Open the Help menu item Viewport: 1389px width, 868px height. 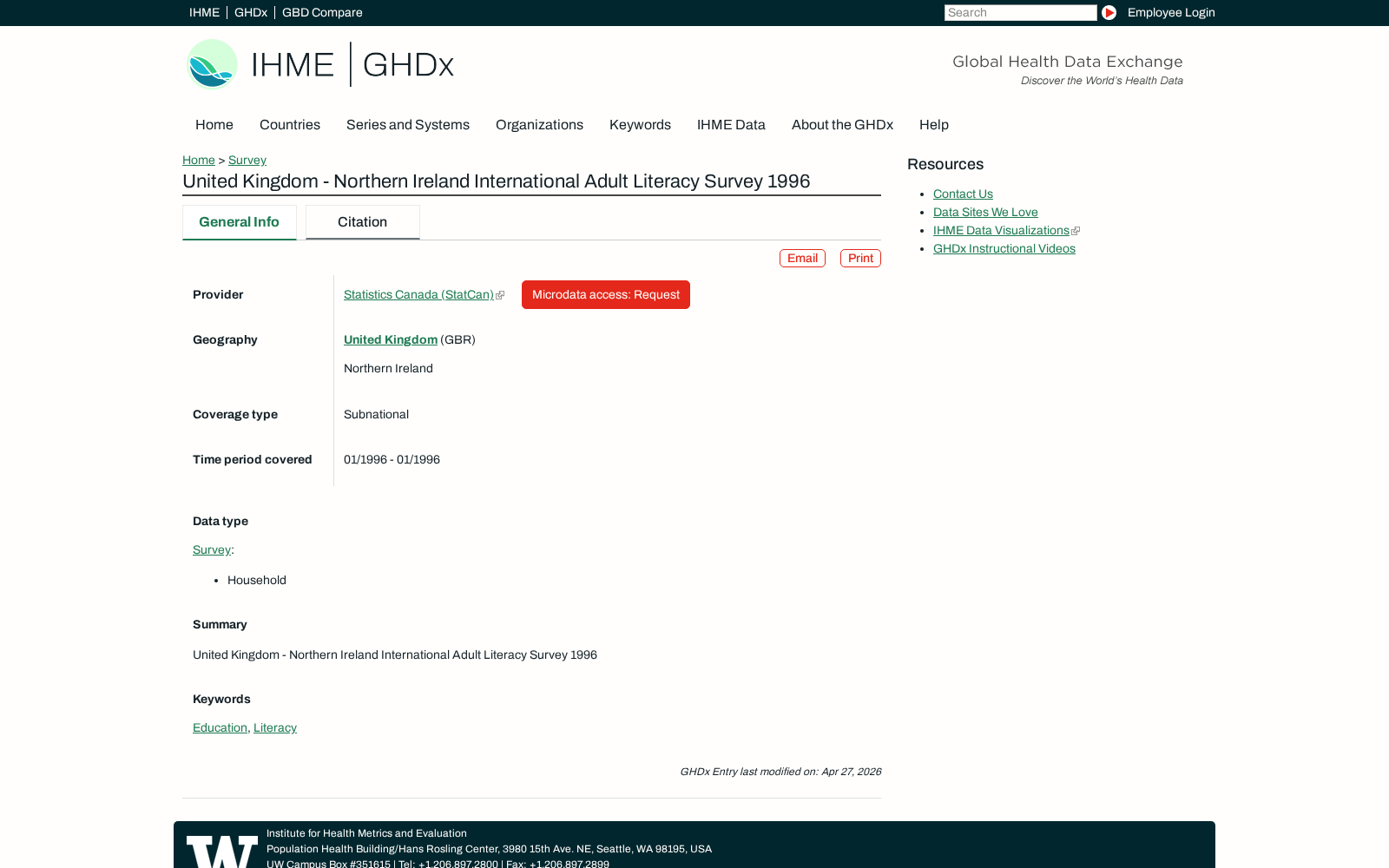click(934, 125)
